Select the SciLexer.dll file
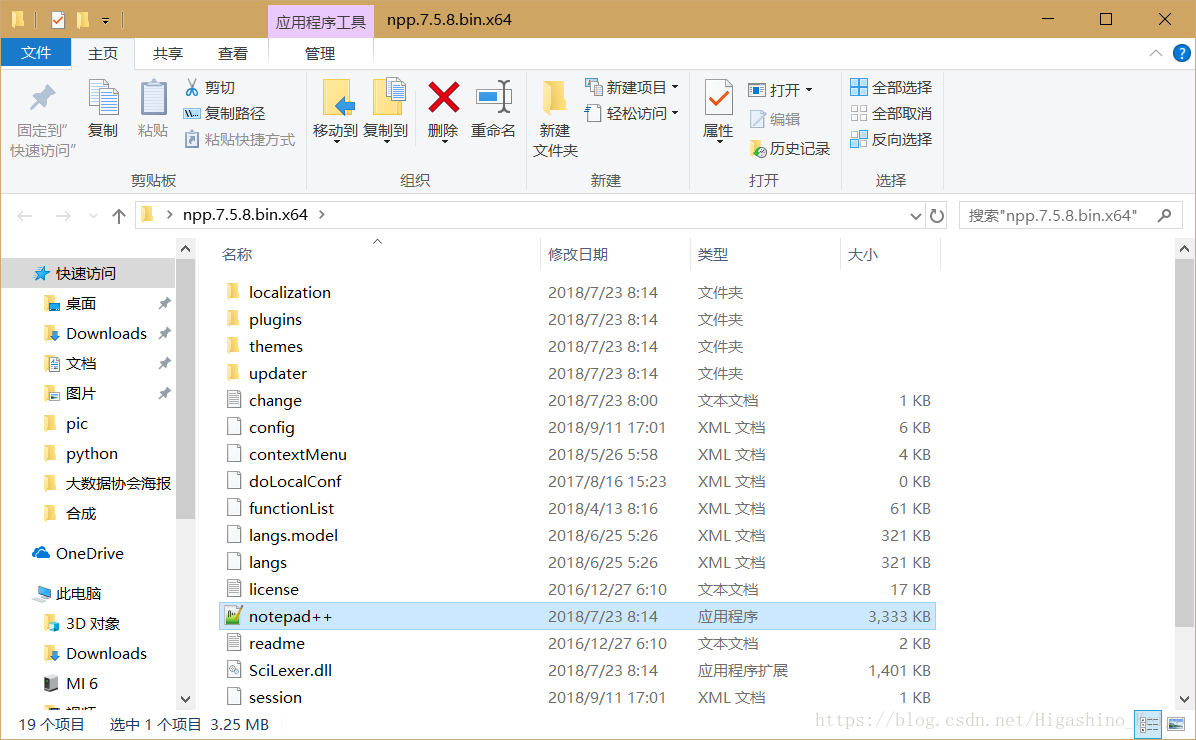 [x=577, y=671]
